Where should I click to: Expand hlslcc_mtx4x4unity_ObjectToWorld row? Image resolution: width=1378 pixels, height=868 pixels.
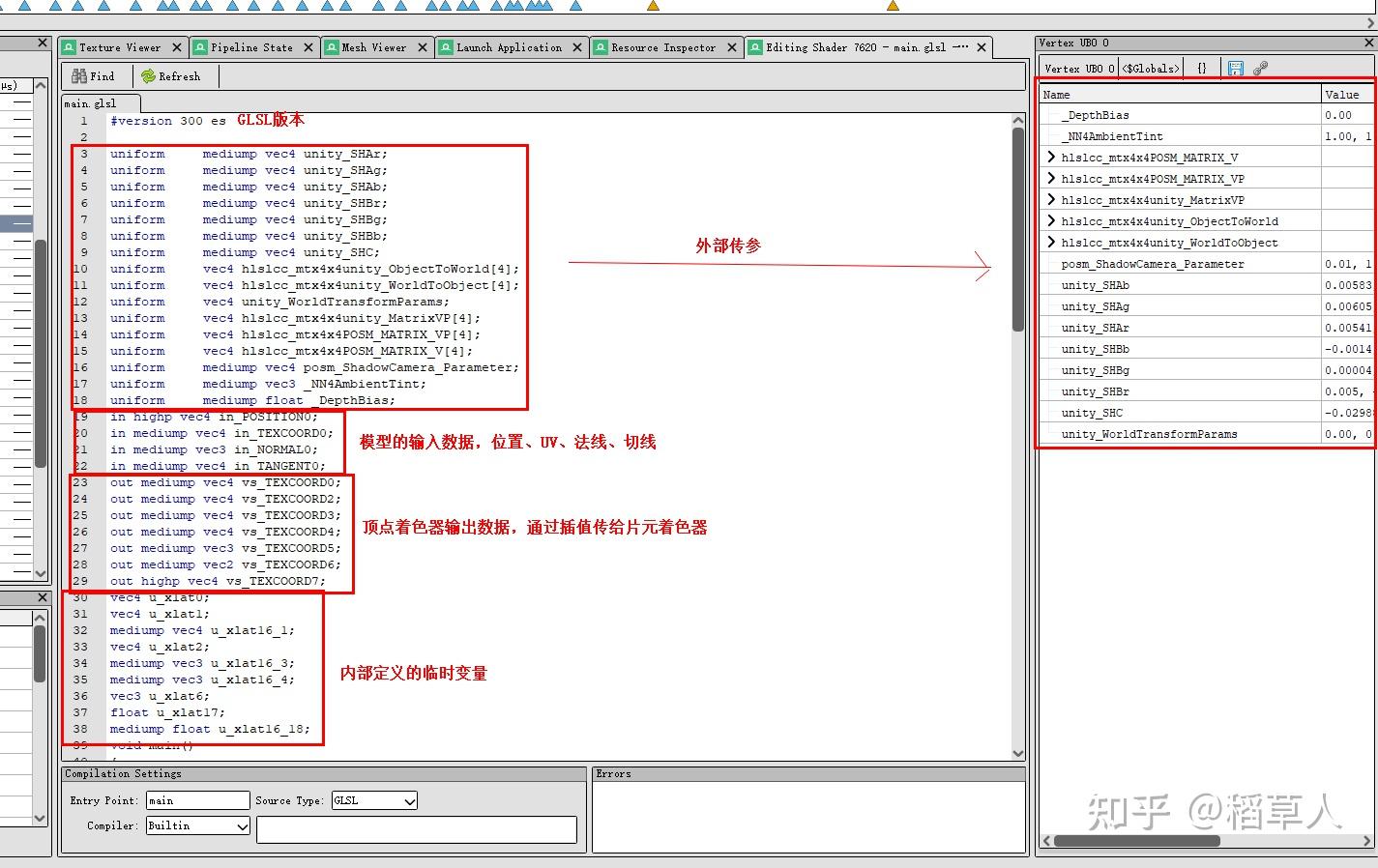click(1051, 221)
